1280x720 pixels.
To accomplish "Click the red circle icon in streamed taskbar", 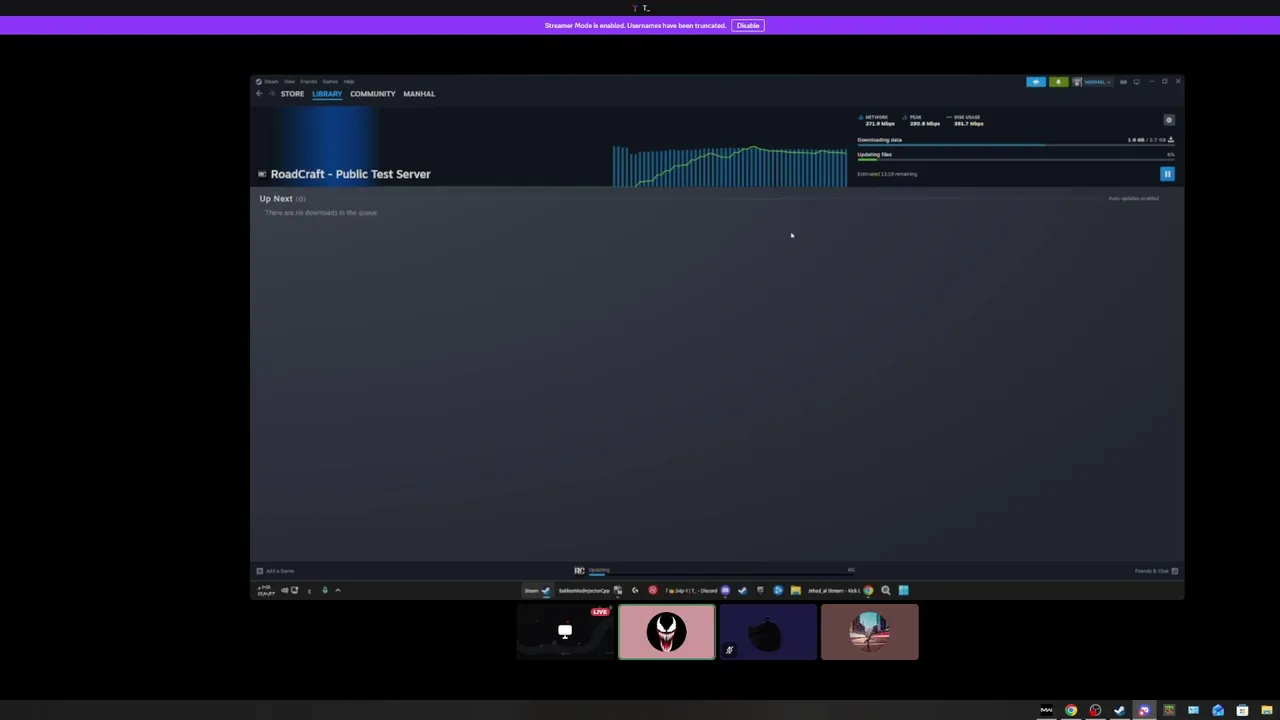I will [x=652, y=590].
